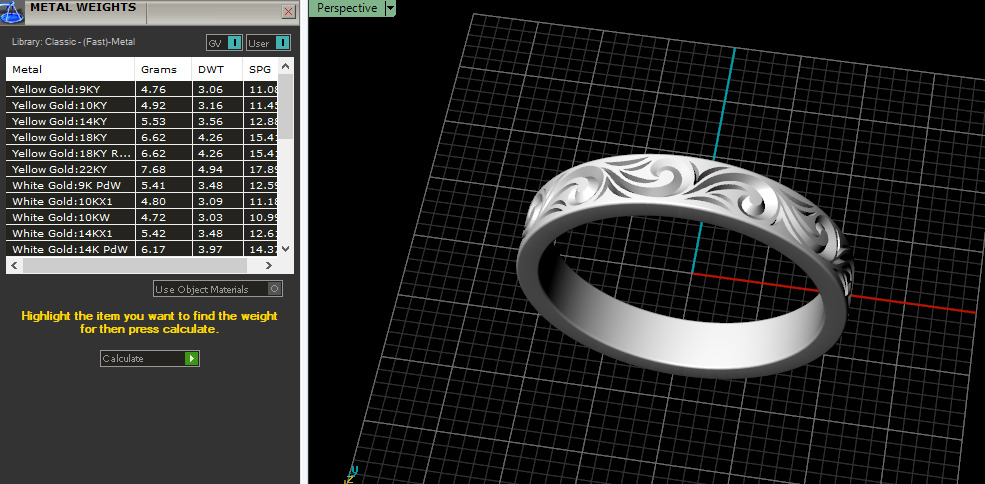Click the 5.41 grams value

click(153, 185)
